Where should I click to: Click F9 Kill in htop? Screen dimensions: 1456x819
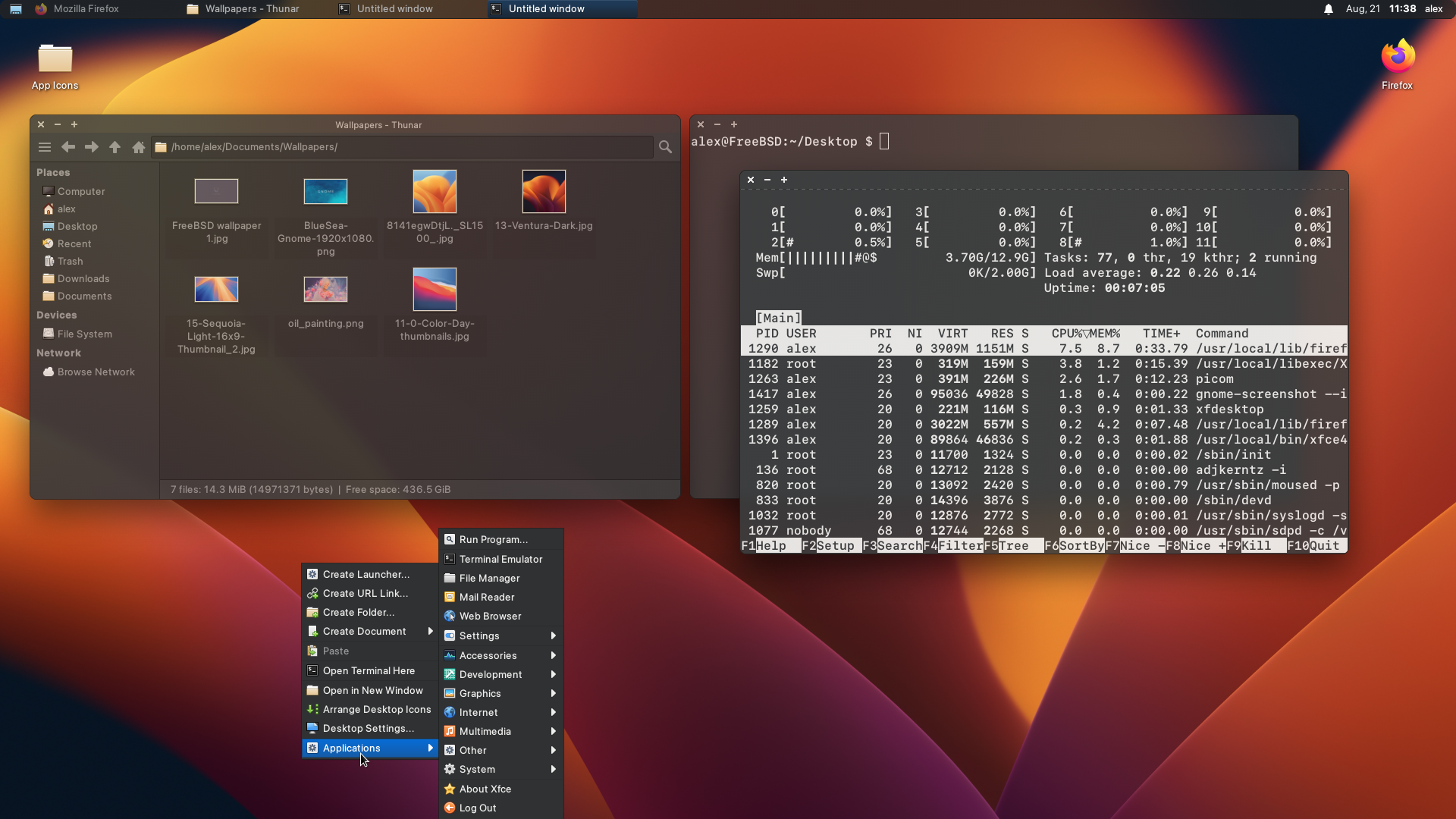coord(1256,546)
